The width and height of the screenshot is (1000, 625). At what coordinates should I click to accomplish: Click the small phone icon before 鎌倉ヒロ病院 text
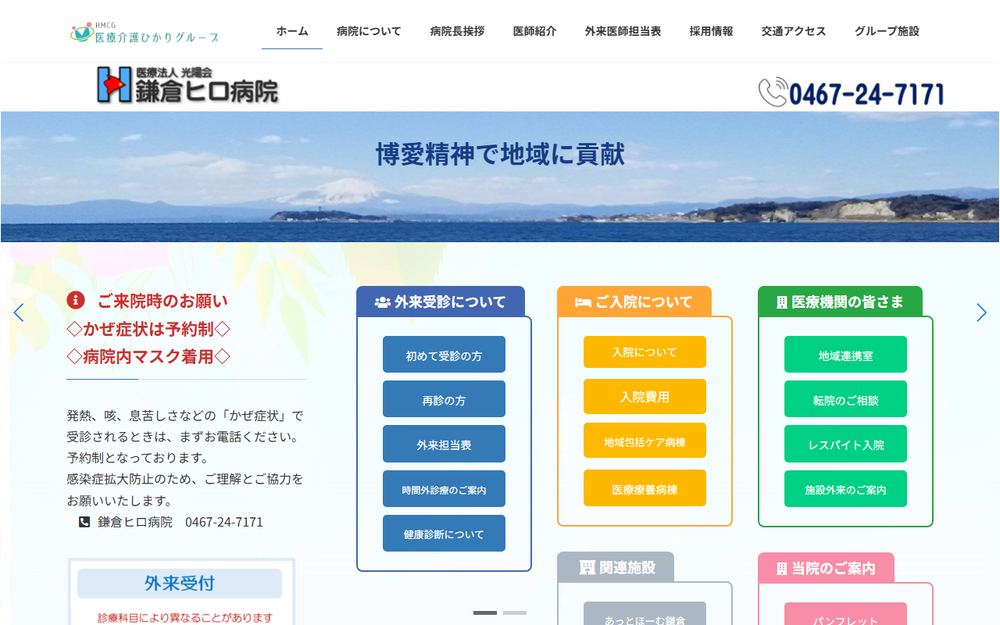click(84, 522)
